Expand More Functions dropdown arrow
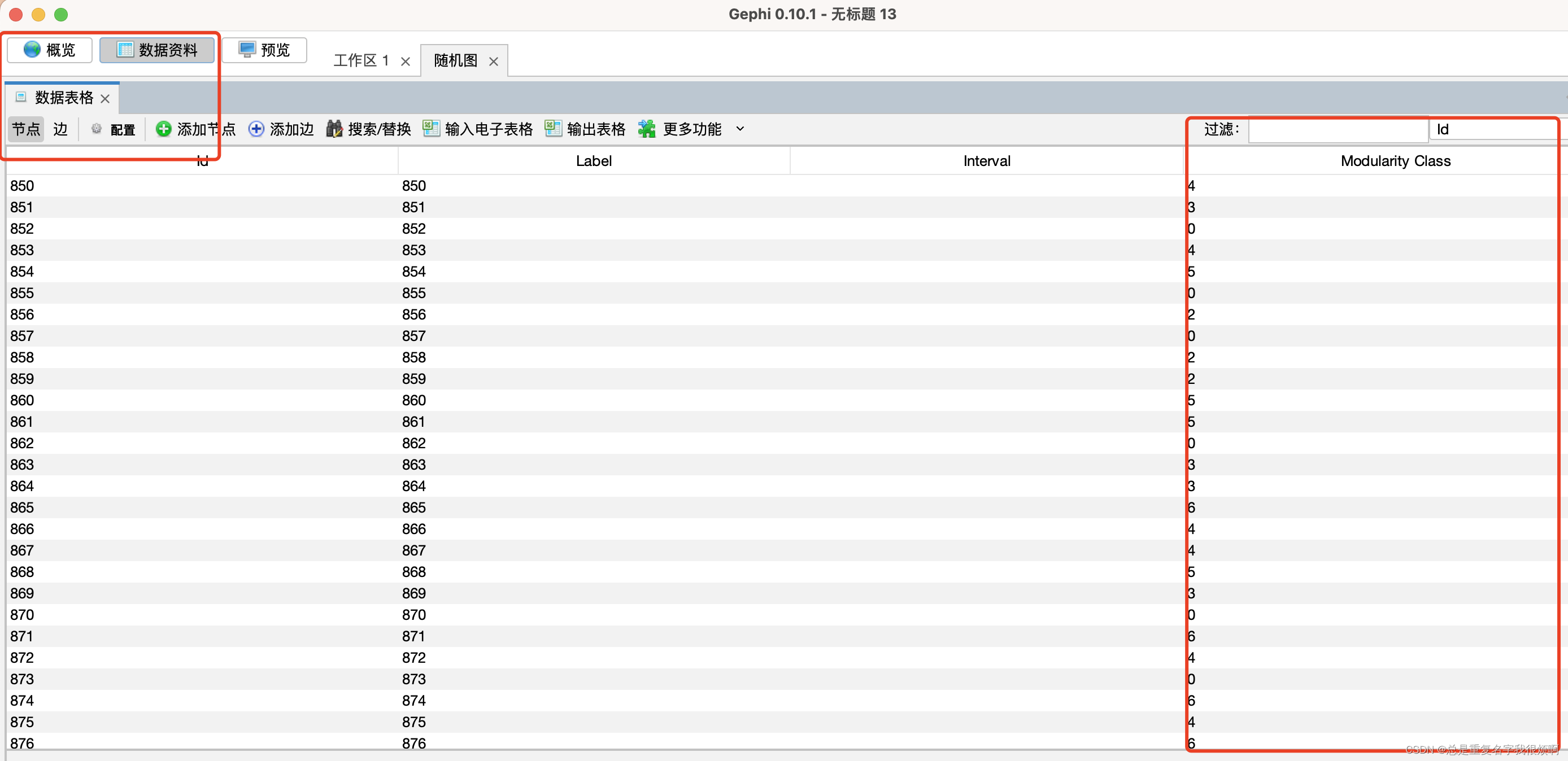The height and width of the screenshot is (761, 1568). coord(740,129)
